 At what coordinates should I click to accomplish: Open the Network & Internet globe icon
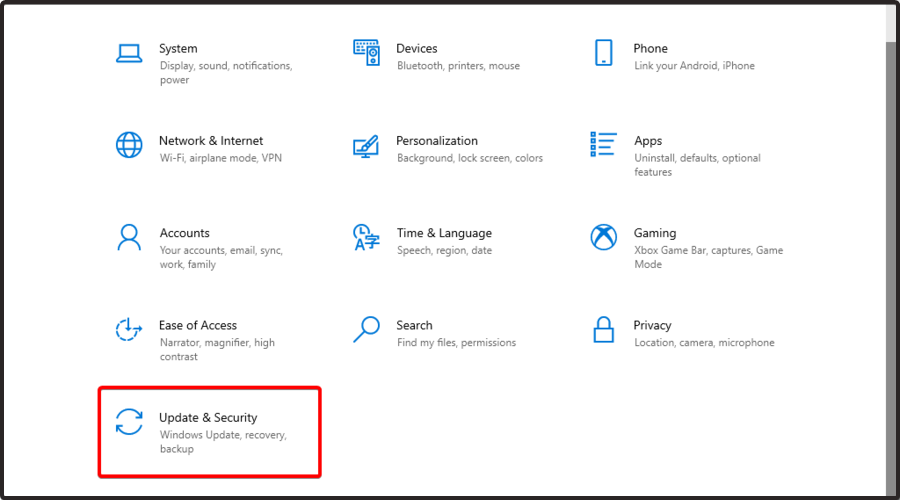pos(129,145)
